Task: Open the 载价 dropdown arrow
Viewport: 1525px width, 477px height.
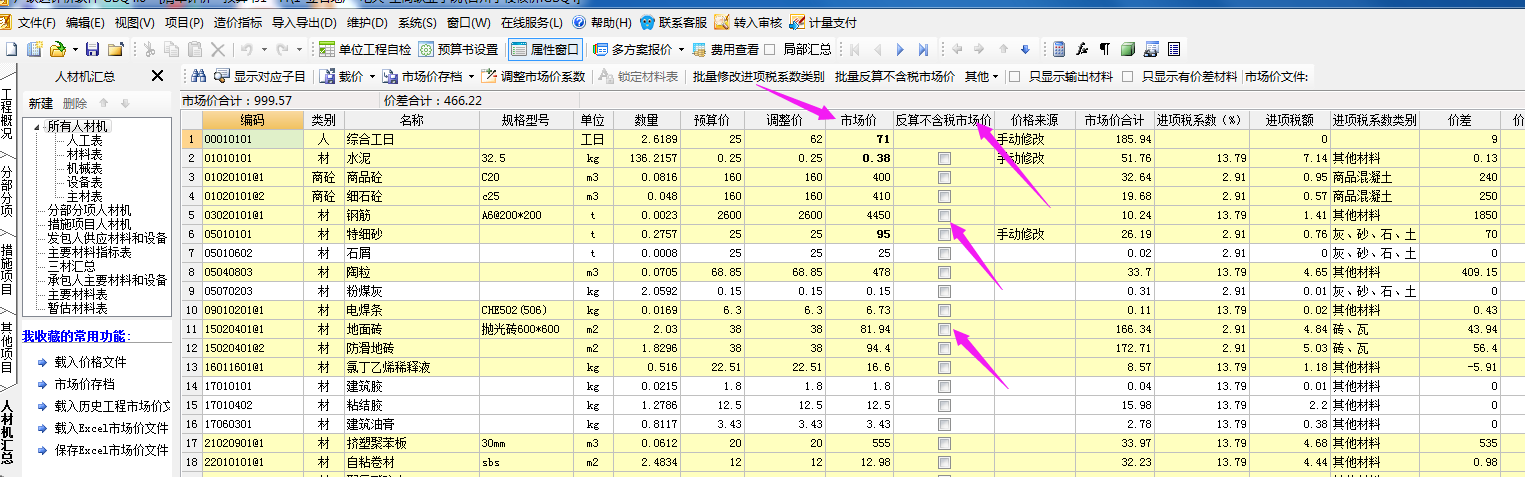Action: pos(372,77)
